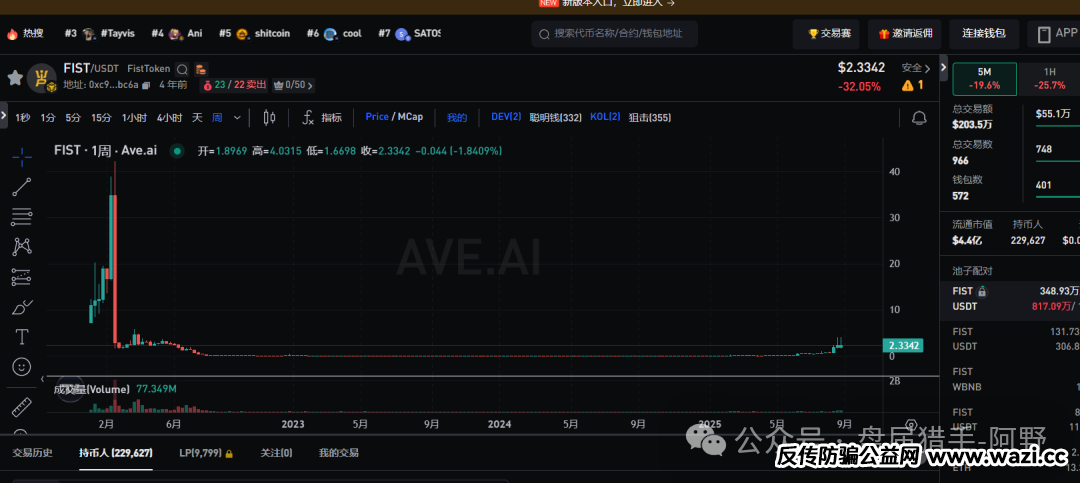
Task: Click the 邀请返佣 invite rebate button
Action: (905, 33)
